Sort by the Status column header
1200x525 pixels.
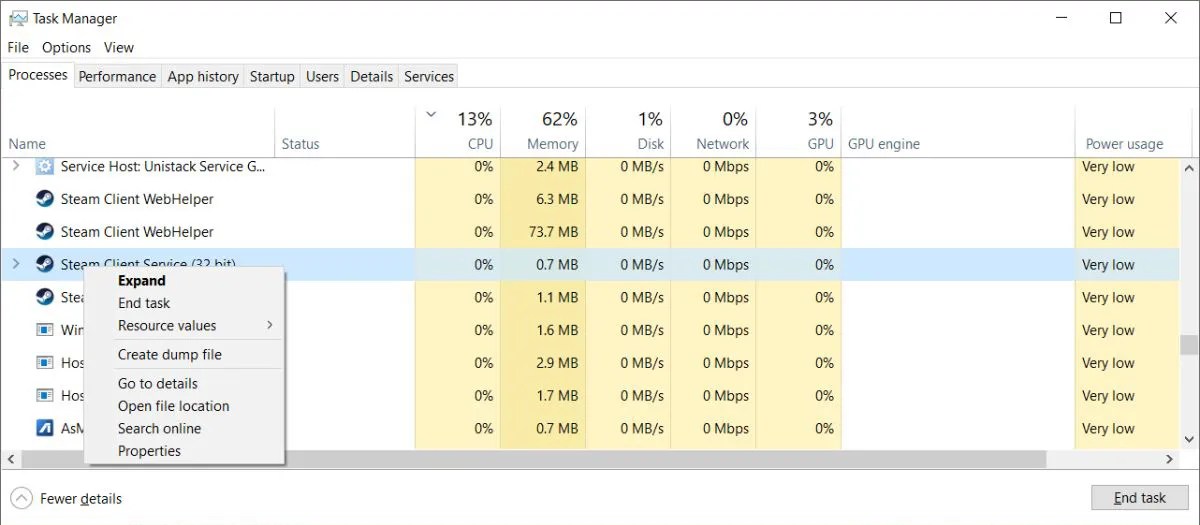345,131
